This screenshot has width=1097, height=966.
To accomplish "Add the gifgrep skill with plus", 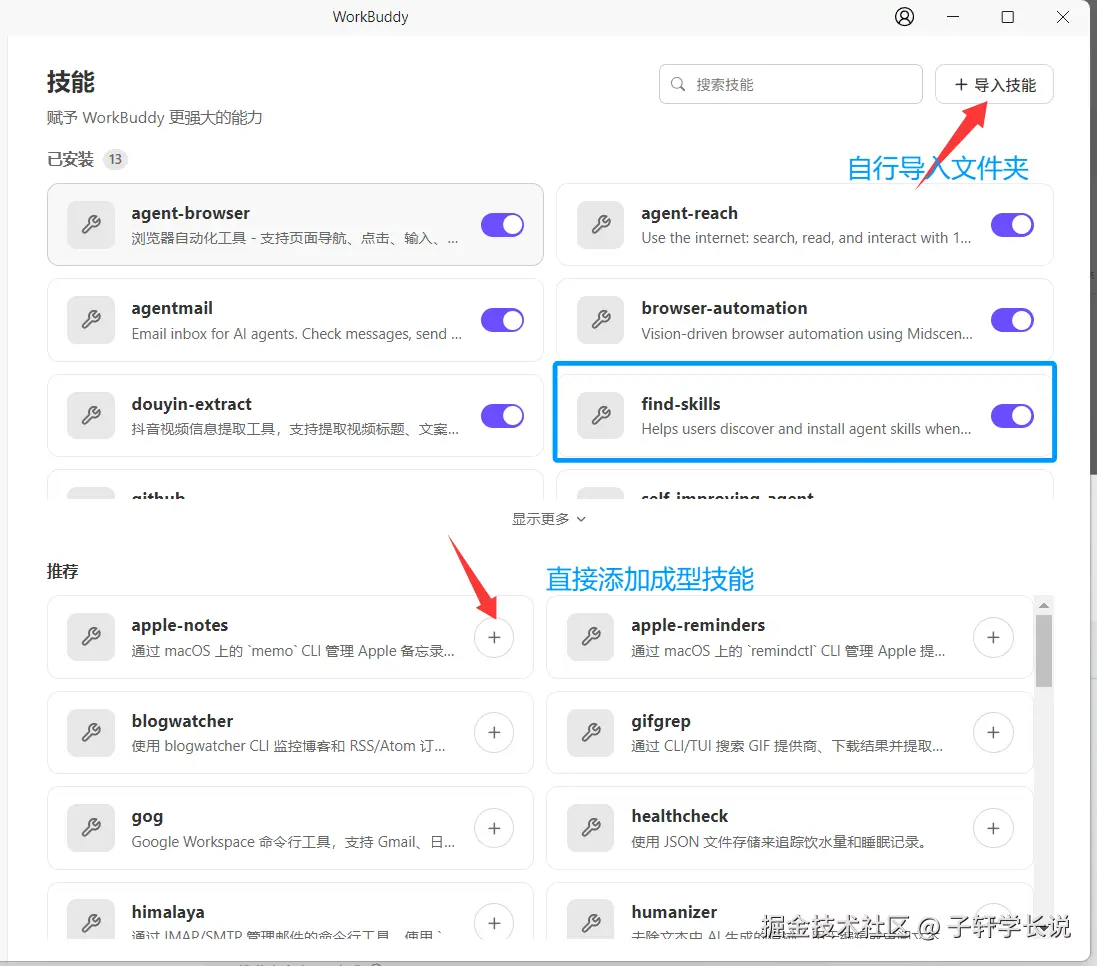I will [993, 732].
